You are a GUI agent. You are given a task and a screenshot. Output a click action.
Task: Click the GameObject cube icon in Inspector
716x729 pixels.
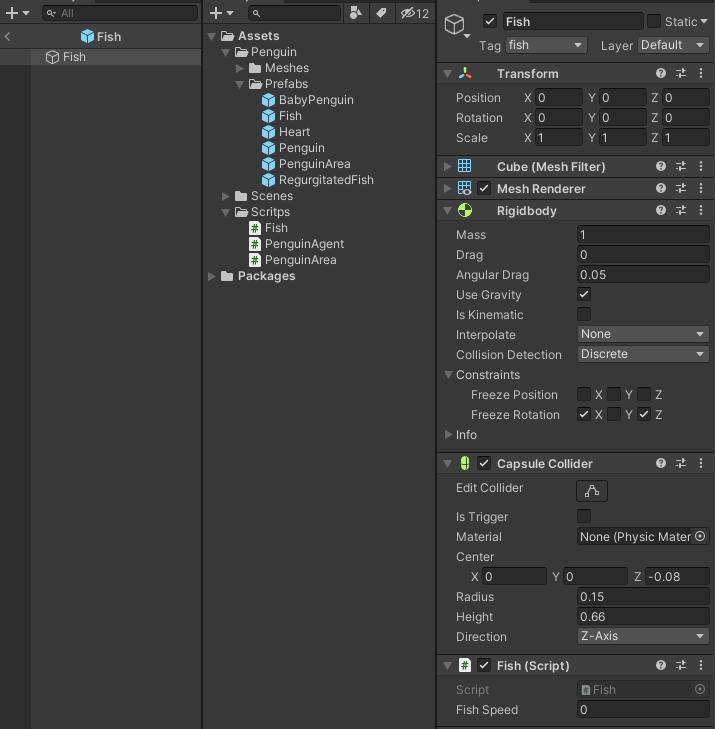pos(455,24)
